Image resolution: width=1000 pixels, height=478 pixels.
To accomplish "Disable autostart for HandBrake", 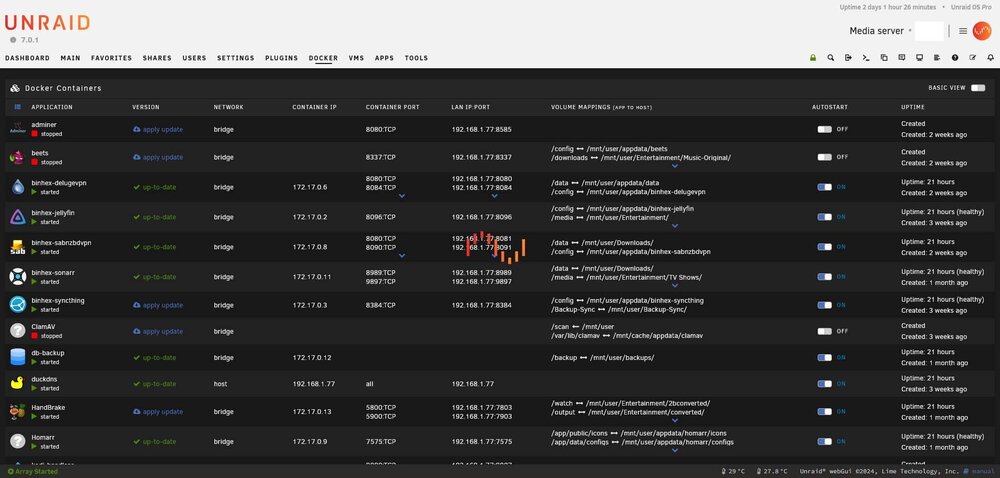I will pyautogui.click(x=825, y=412).
